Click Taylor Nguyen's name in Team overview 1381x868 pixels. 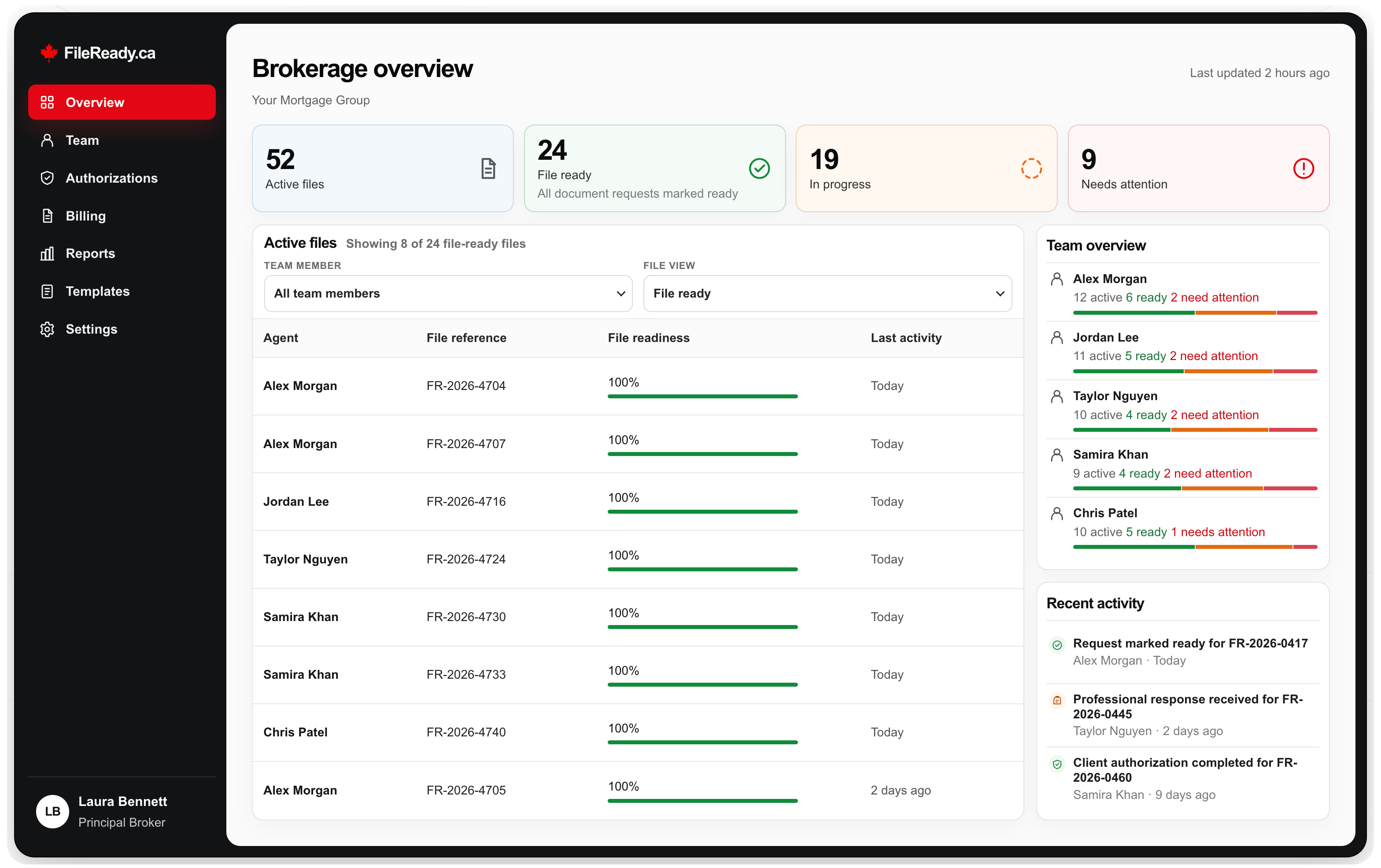(x=1115, y=396)
